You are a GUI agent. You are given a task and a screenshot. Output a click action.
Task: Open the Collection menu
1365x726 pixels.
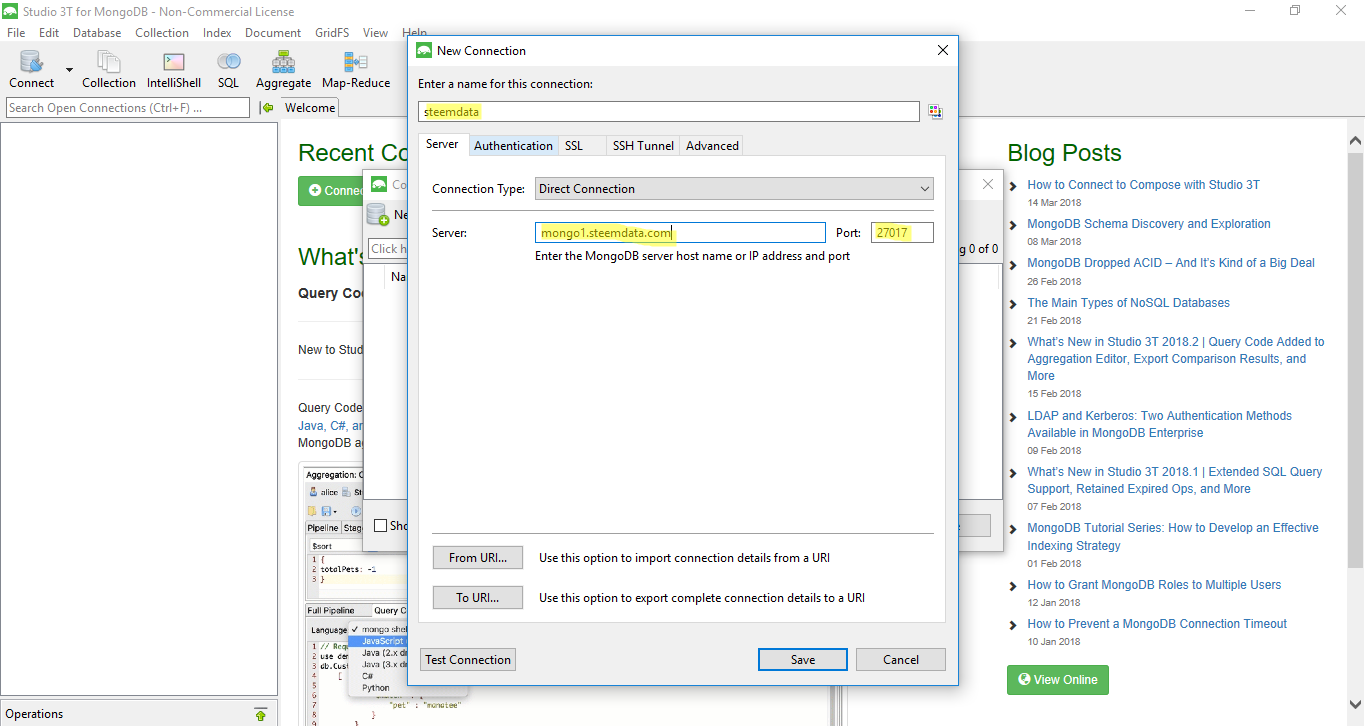click(x=162, y=33)
